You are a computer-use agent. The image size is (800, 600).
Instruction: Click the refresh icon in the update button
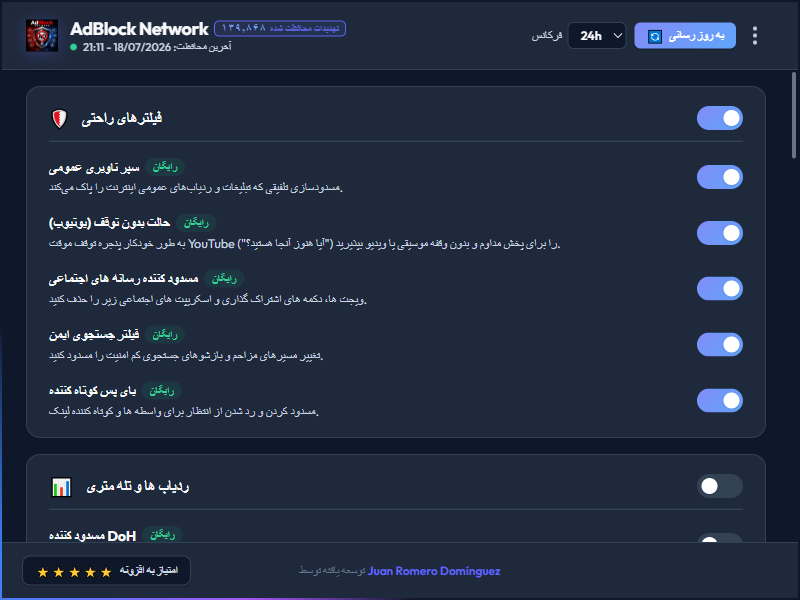click(x=655, y=36)
